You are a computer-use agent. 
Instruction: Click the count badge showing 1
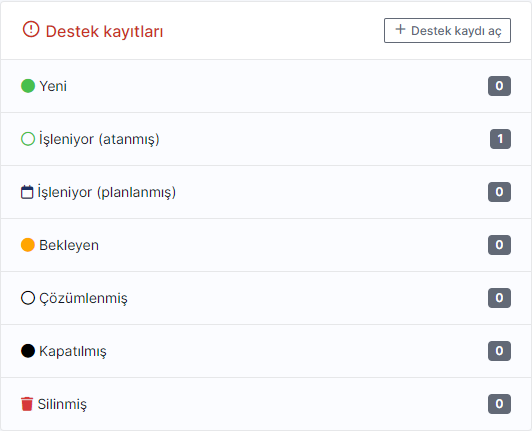pyautogui.click(x=500, y=139)
